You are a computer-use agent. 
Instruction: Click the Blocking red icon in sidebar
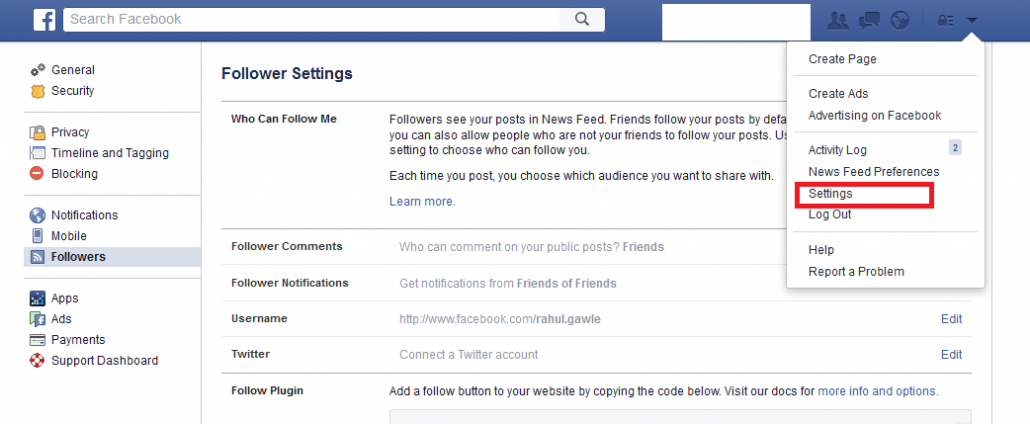[38, 174]
